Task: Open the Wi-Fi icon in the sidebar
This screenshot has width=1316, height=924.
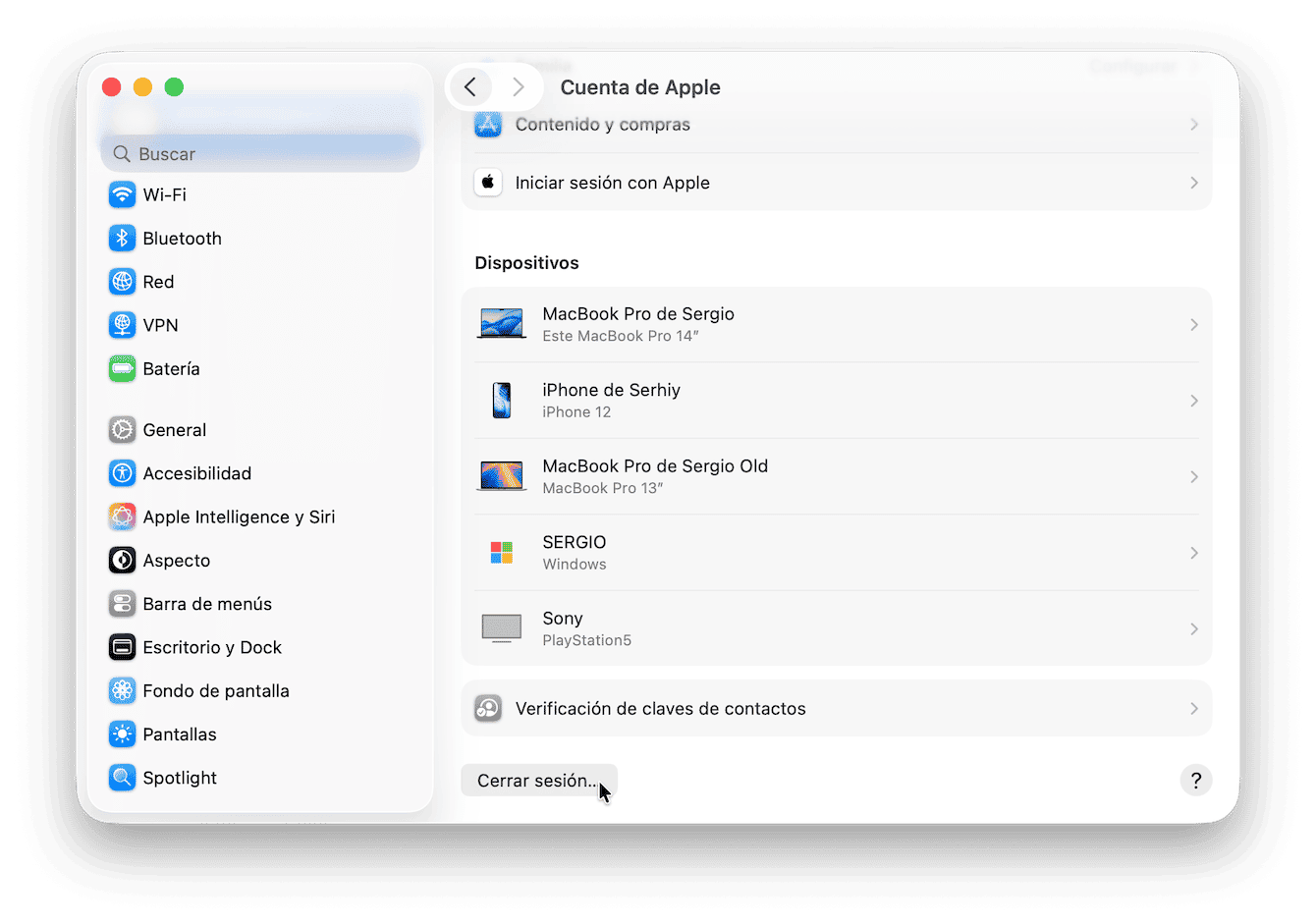Action: point(122,194)
